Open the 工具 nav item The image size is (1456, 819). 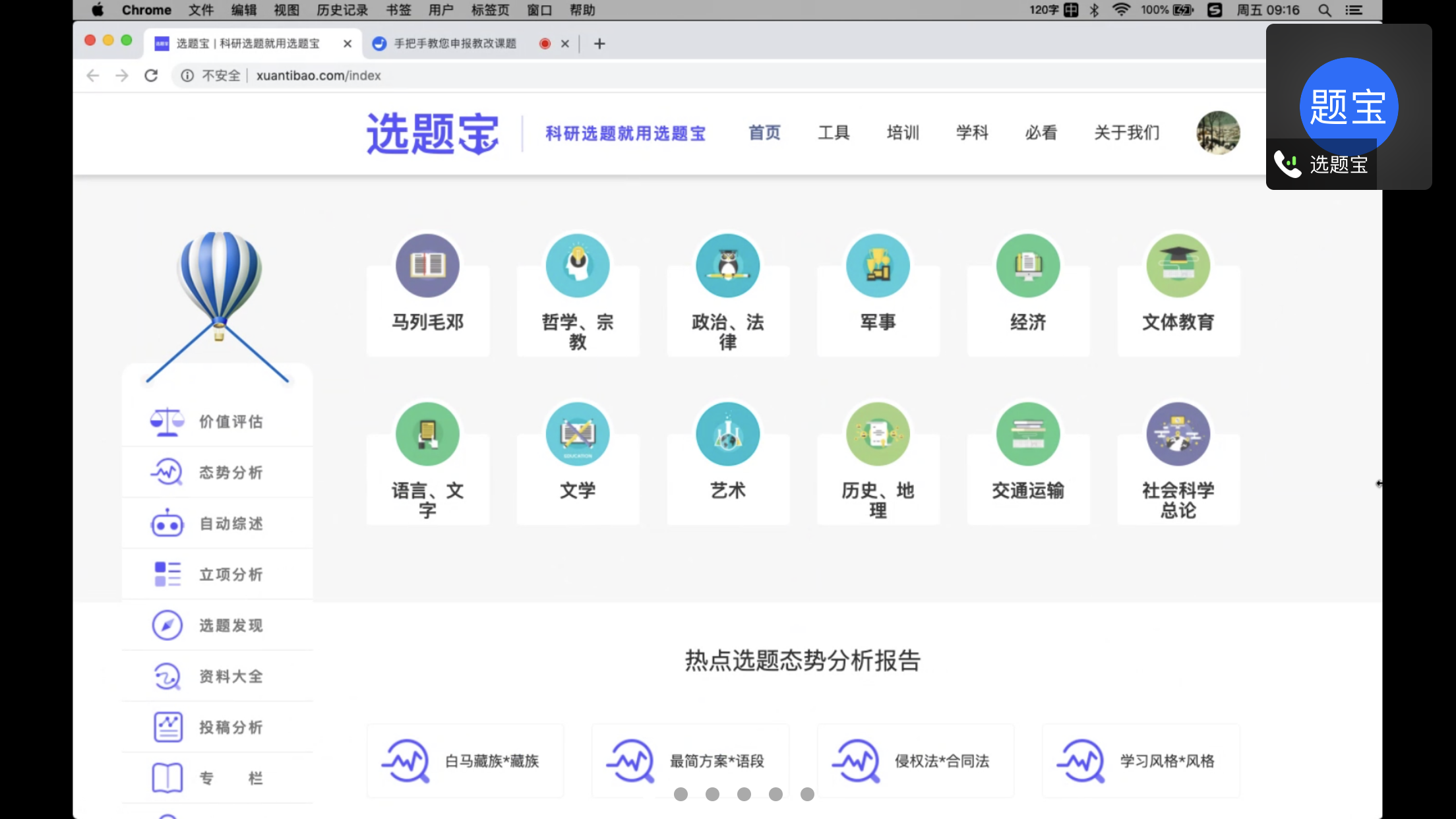point(834,133)
